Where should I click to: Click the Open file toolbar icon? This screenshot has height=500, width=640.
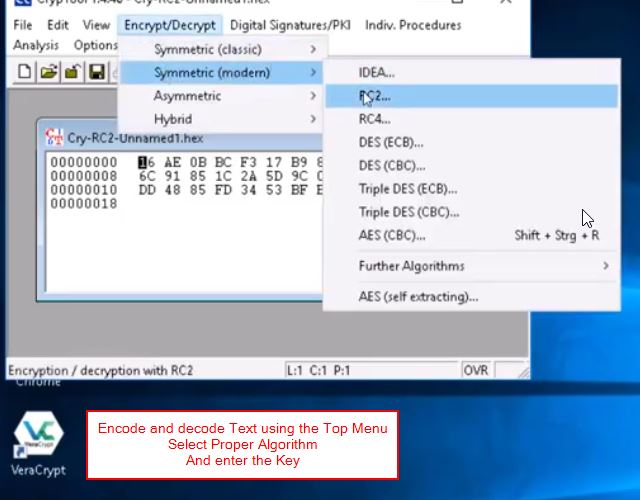[x=49, y=72]
